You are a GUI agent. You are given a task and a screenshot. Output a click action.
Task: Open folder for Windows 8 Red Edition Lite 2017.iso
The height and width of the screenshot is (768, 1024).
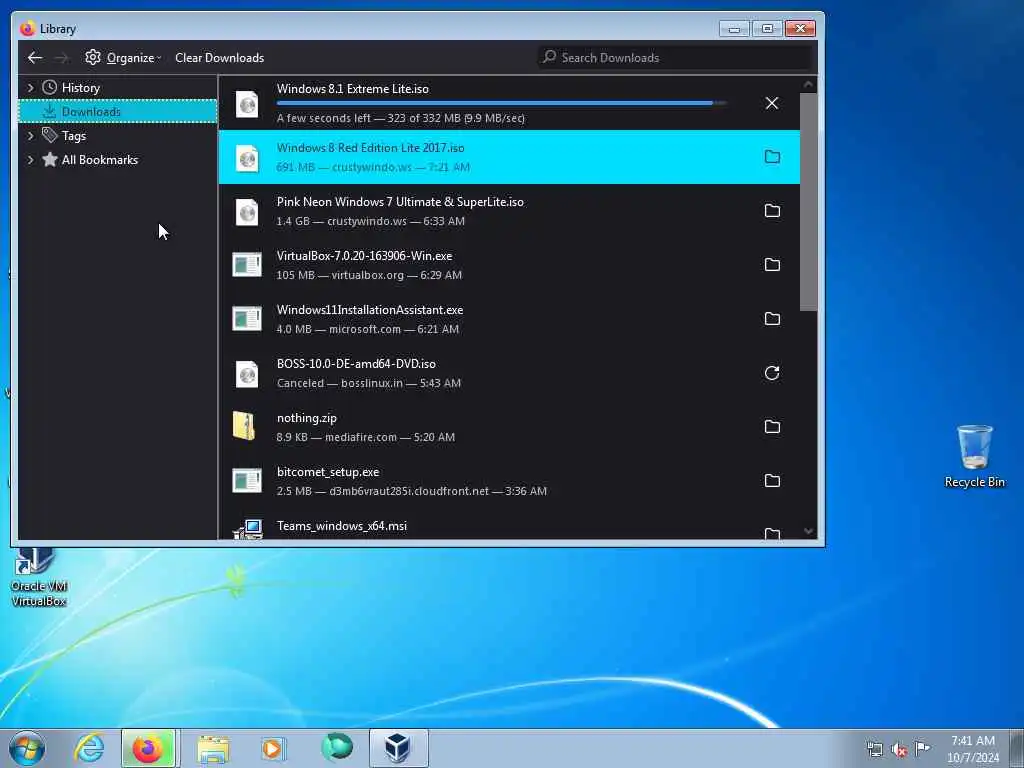(772, 157)
